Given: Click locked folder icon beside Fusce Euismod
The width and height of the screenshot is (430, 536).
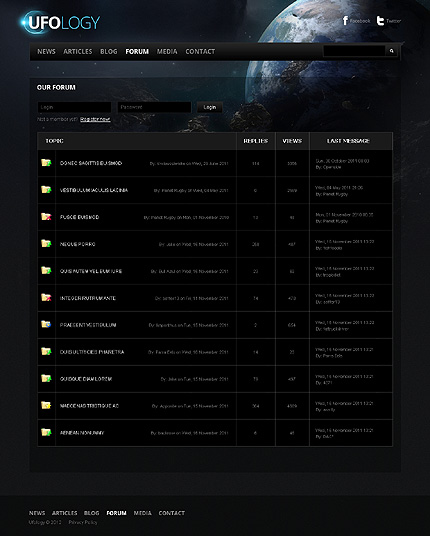Looking at the screenshot, I should (x=46, y=217).
